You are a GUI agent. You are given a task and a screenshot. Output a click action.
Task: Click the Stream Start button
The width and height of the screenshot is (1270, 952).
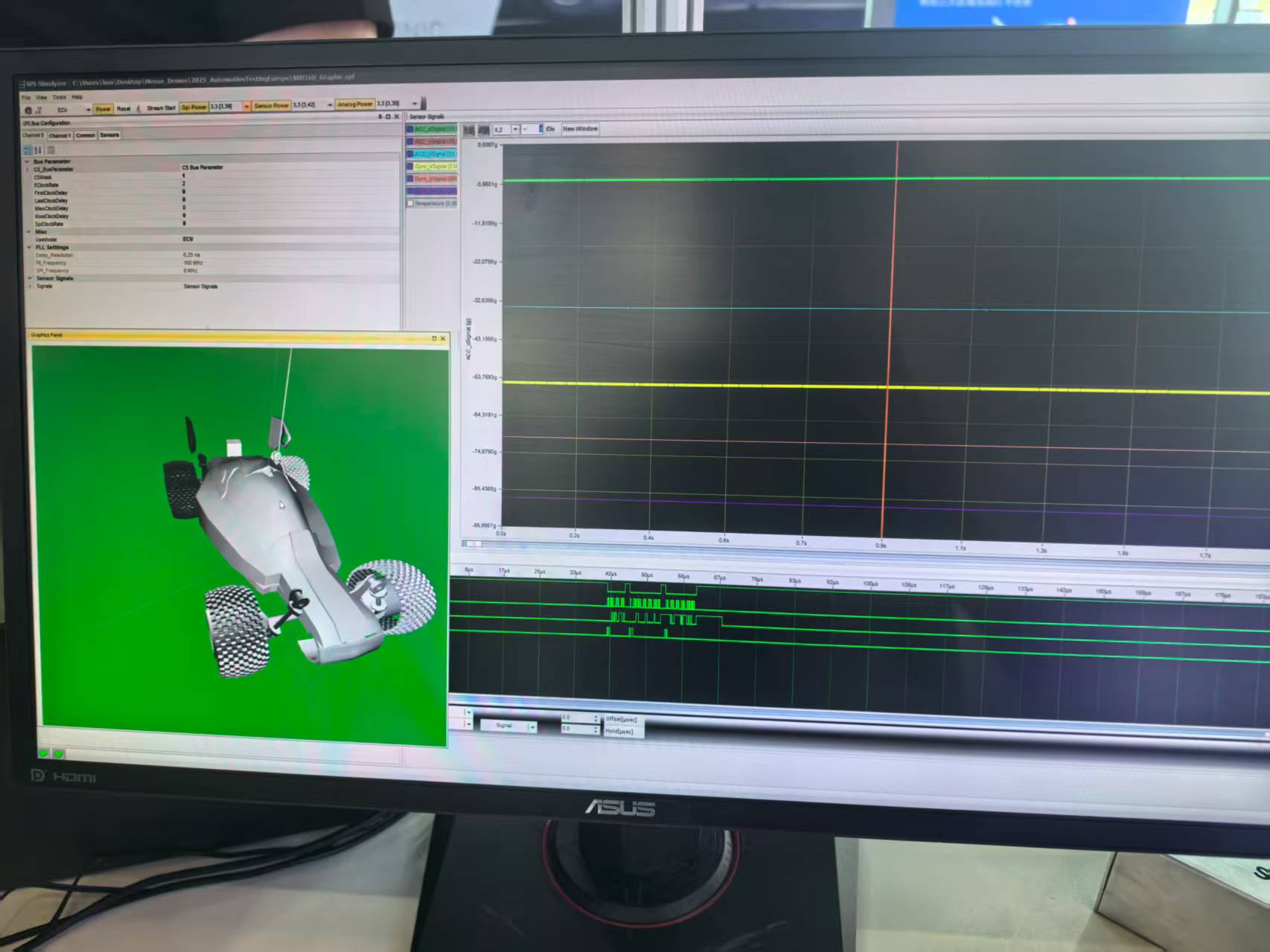(161, 108)
